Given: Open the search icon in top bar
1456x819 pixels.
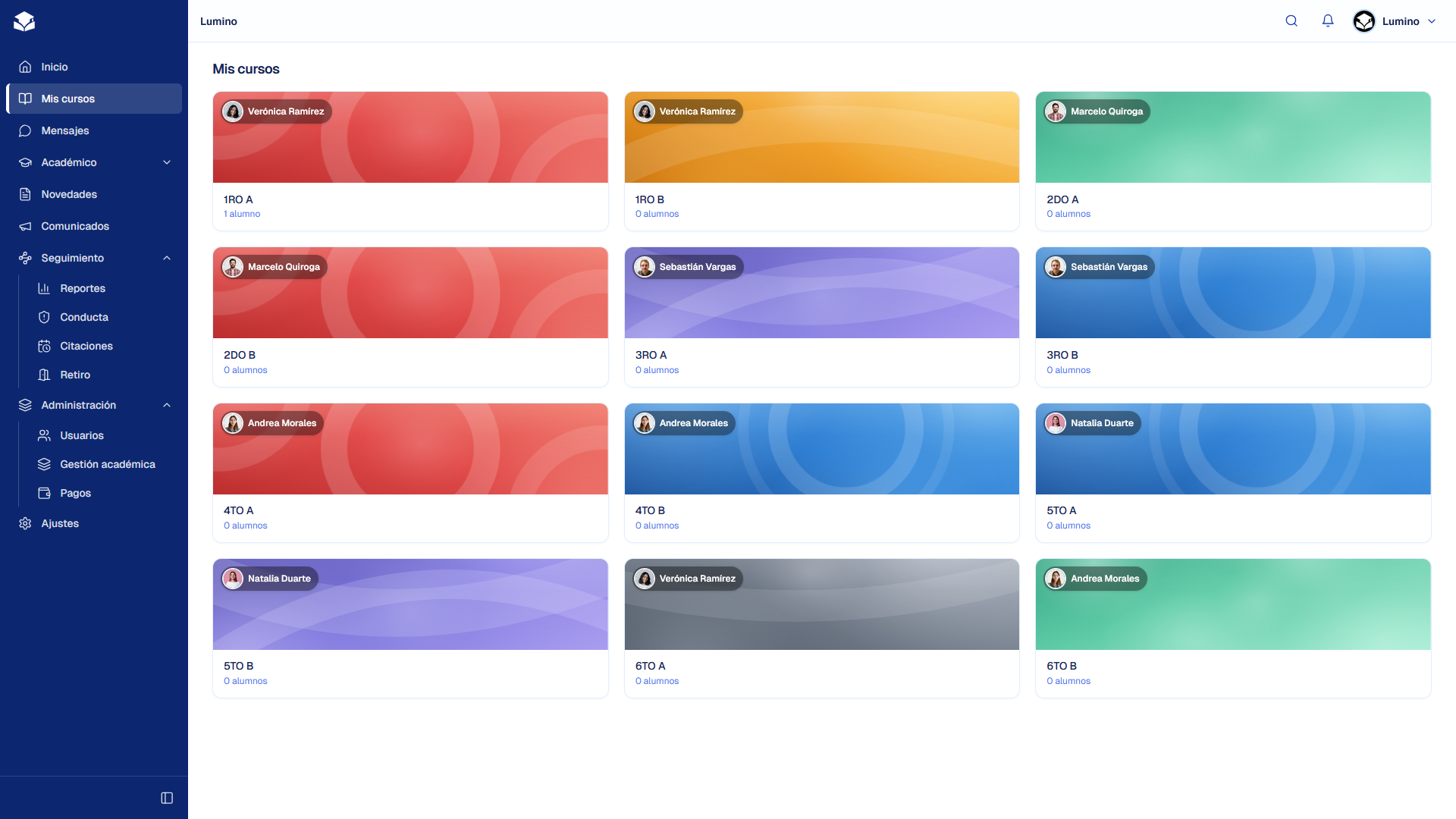Looking at the screenshot, I should tap(1291, 21).
